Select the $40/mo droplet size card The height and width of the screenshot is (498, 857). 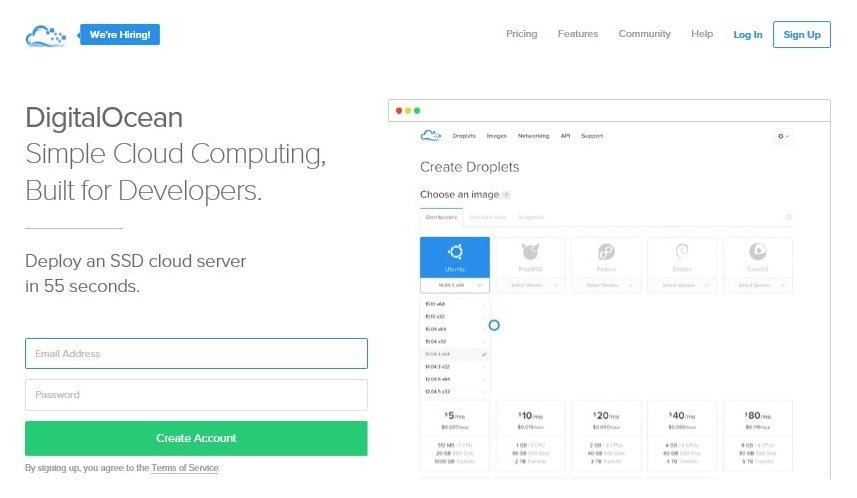click(682, 436)
